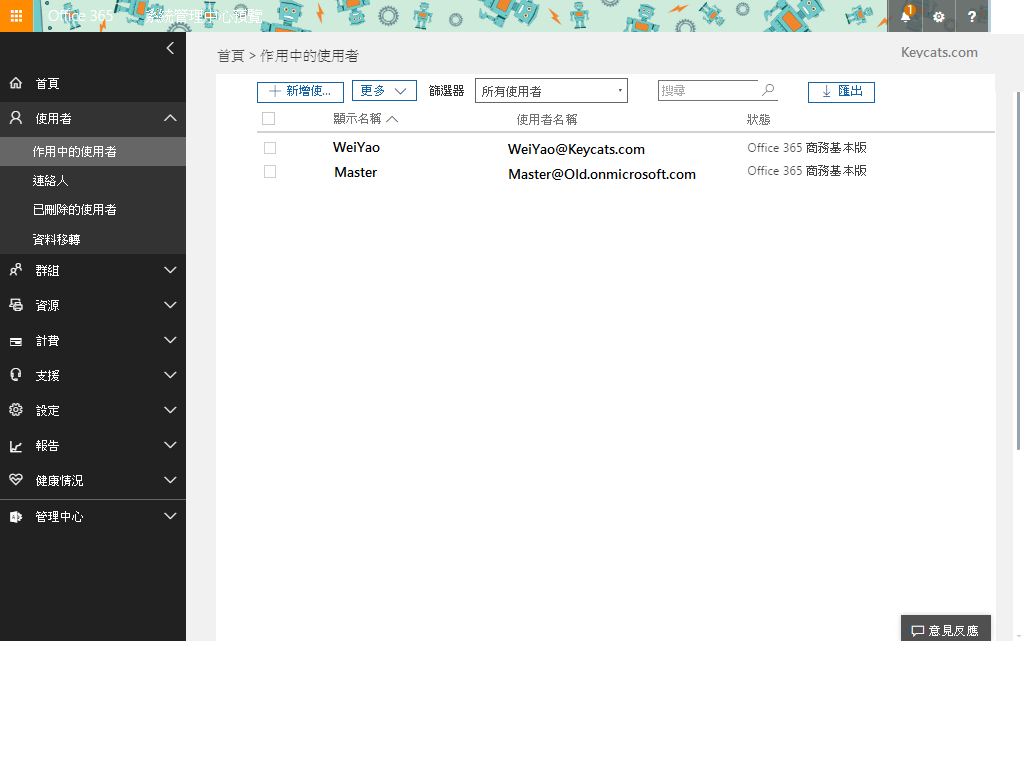Click the settings gear icon in sidebar

pos(16,409)
